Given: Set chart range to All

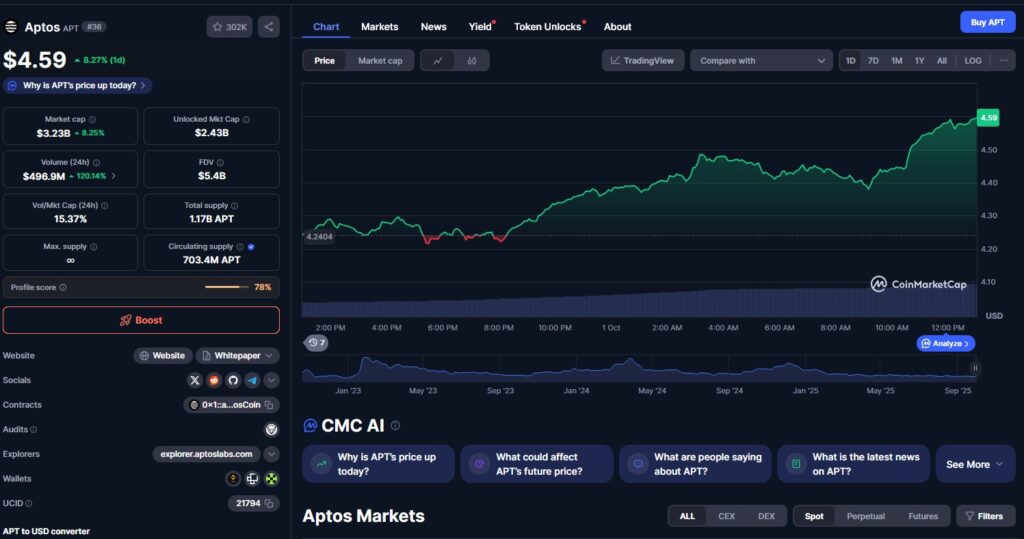Looking at the screenshot, I should [x=942, y=61].
